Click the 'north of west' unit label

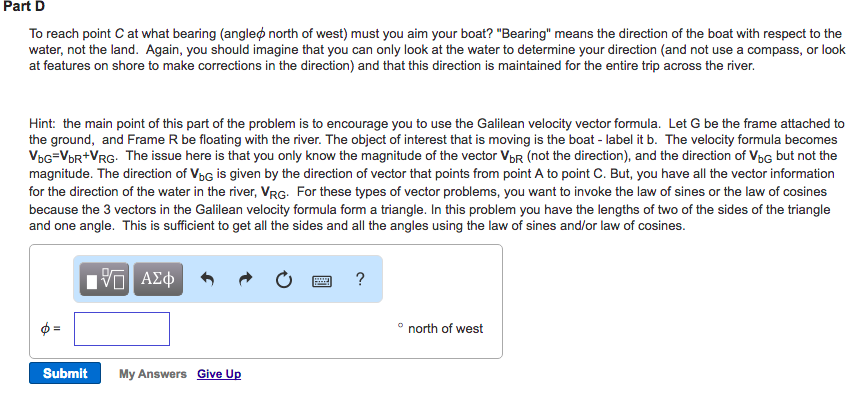(445, 329)
